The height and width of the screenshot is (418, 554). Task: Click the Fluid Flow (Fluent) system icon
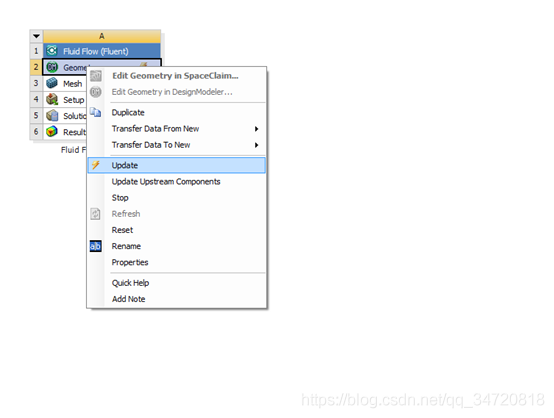click(x=52, y=51)
